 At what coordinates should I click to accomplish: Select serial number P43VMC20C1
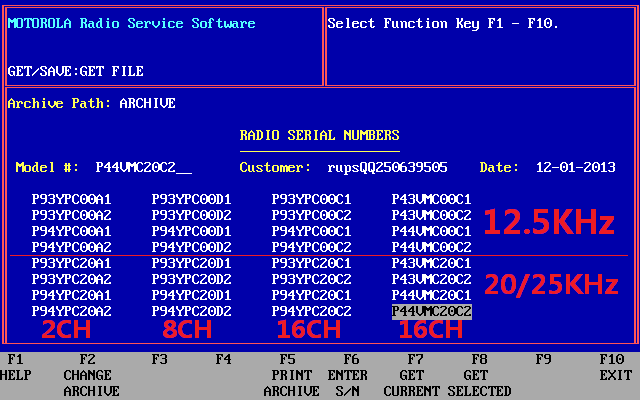point(431,263)
